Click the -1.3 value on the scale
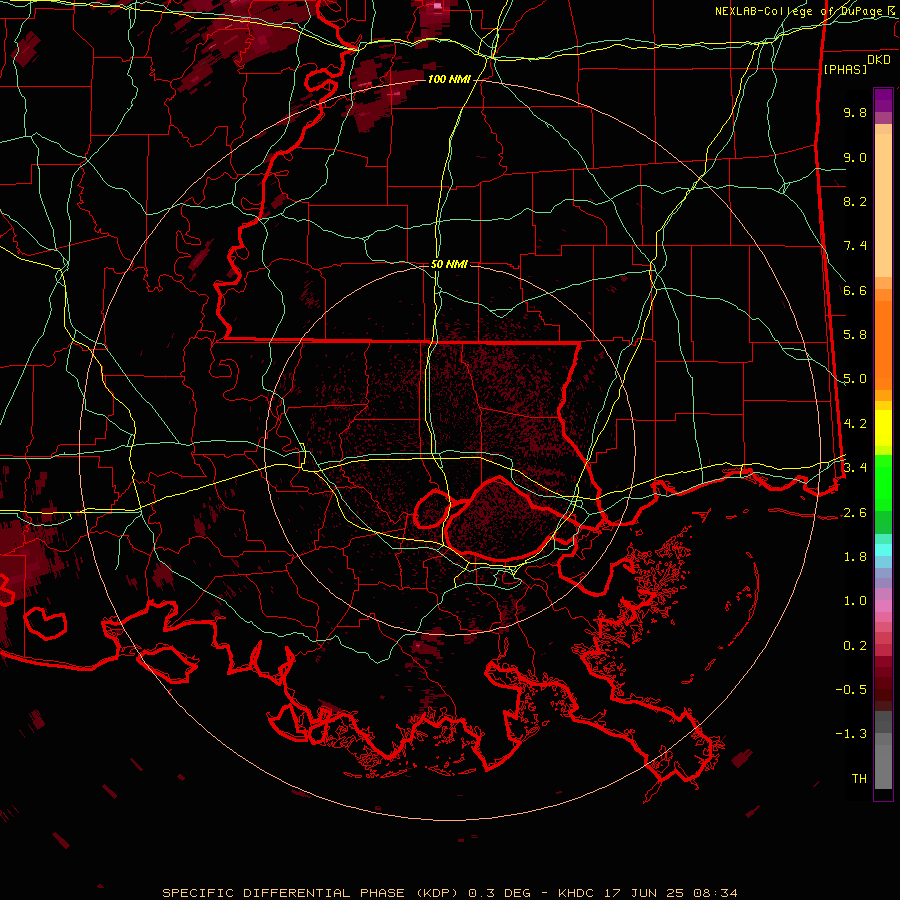 (851, 734)
